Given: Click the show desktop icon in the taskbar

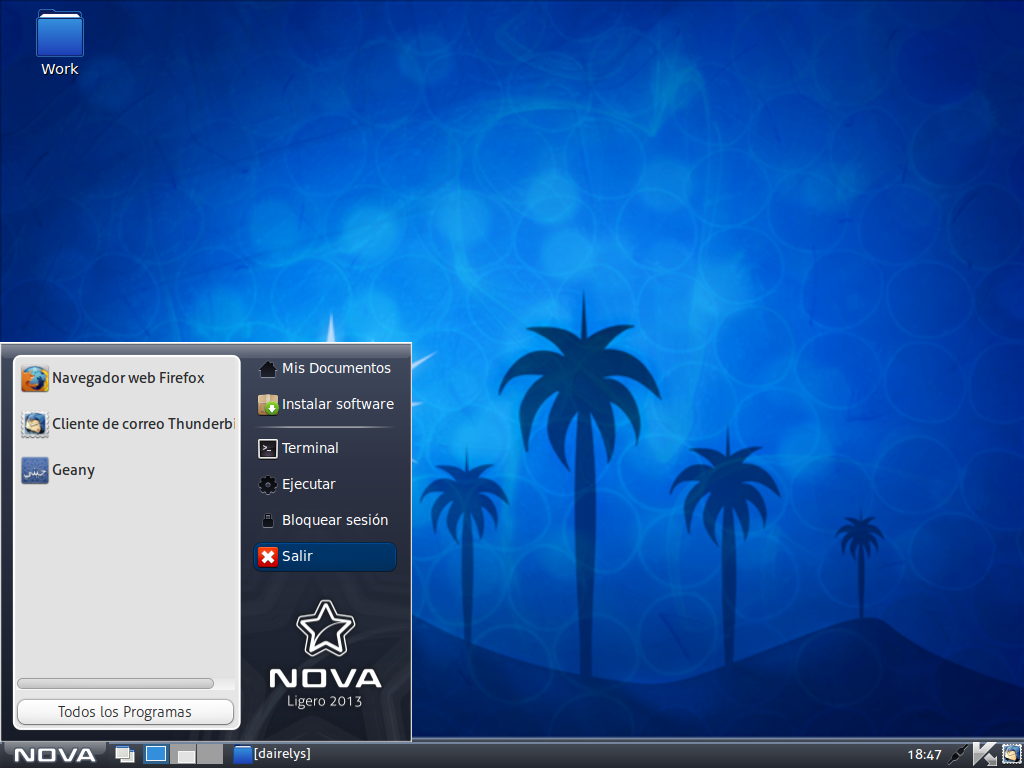Looking at the screenshot, I should (x=125, y=754).
